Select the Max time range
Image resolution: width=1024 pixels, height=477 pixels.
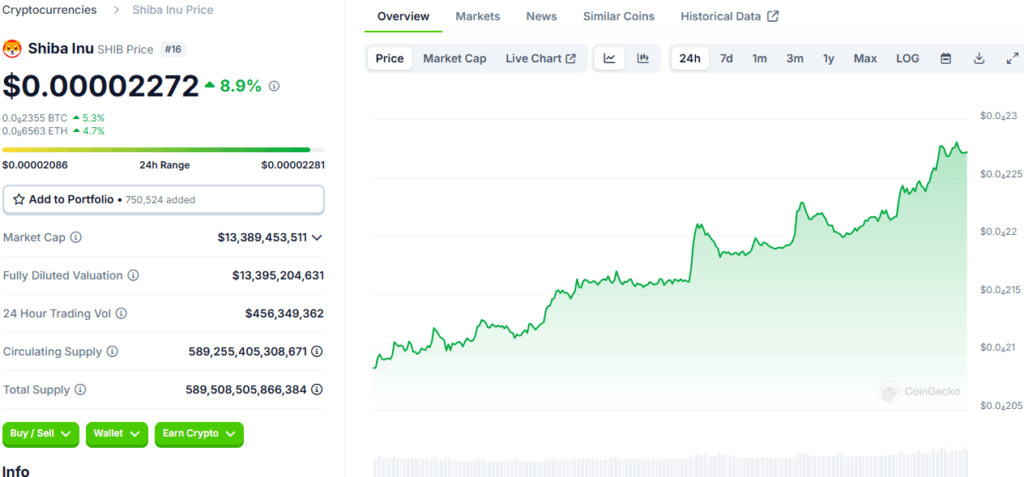tap(865, 59)
